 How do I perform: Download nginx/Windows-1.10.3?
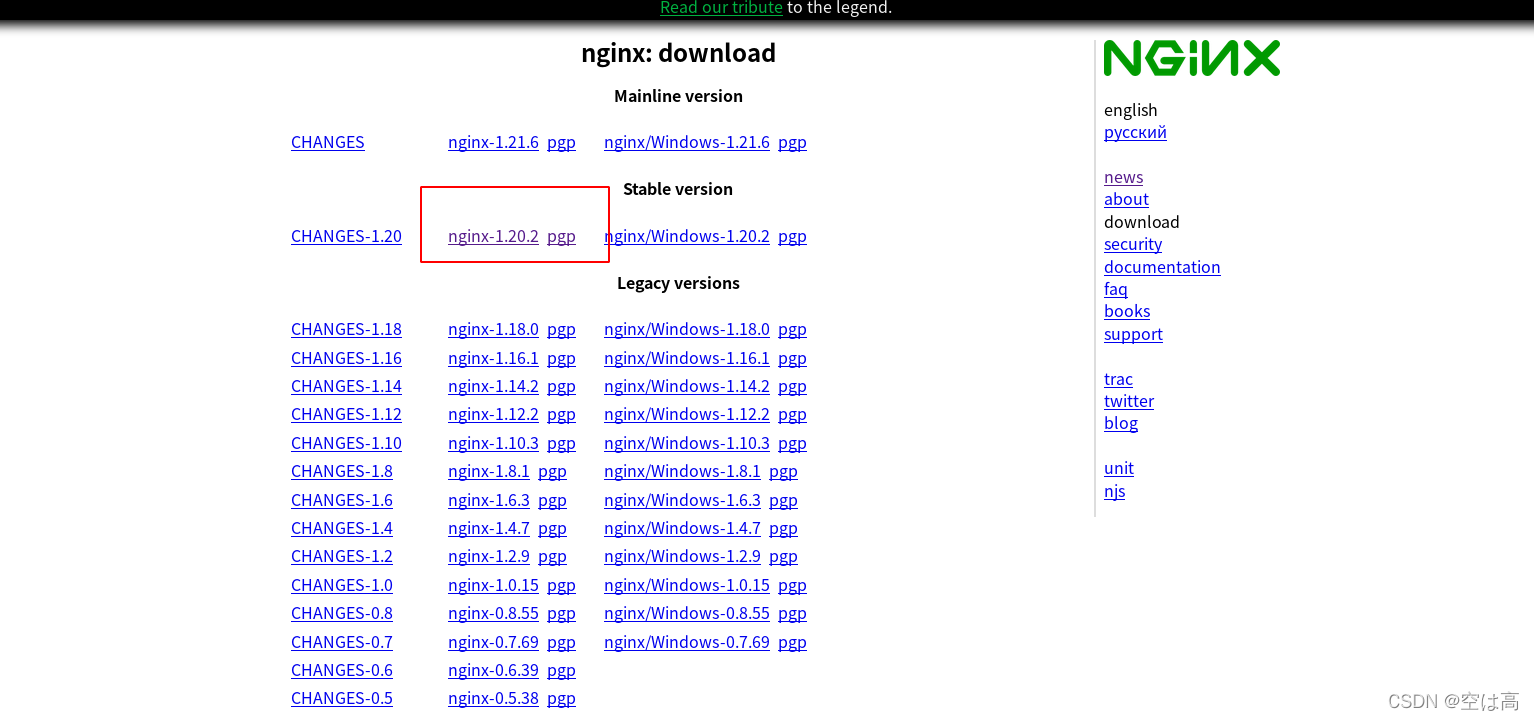click(687, 443)
